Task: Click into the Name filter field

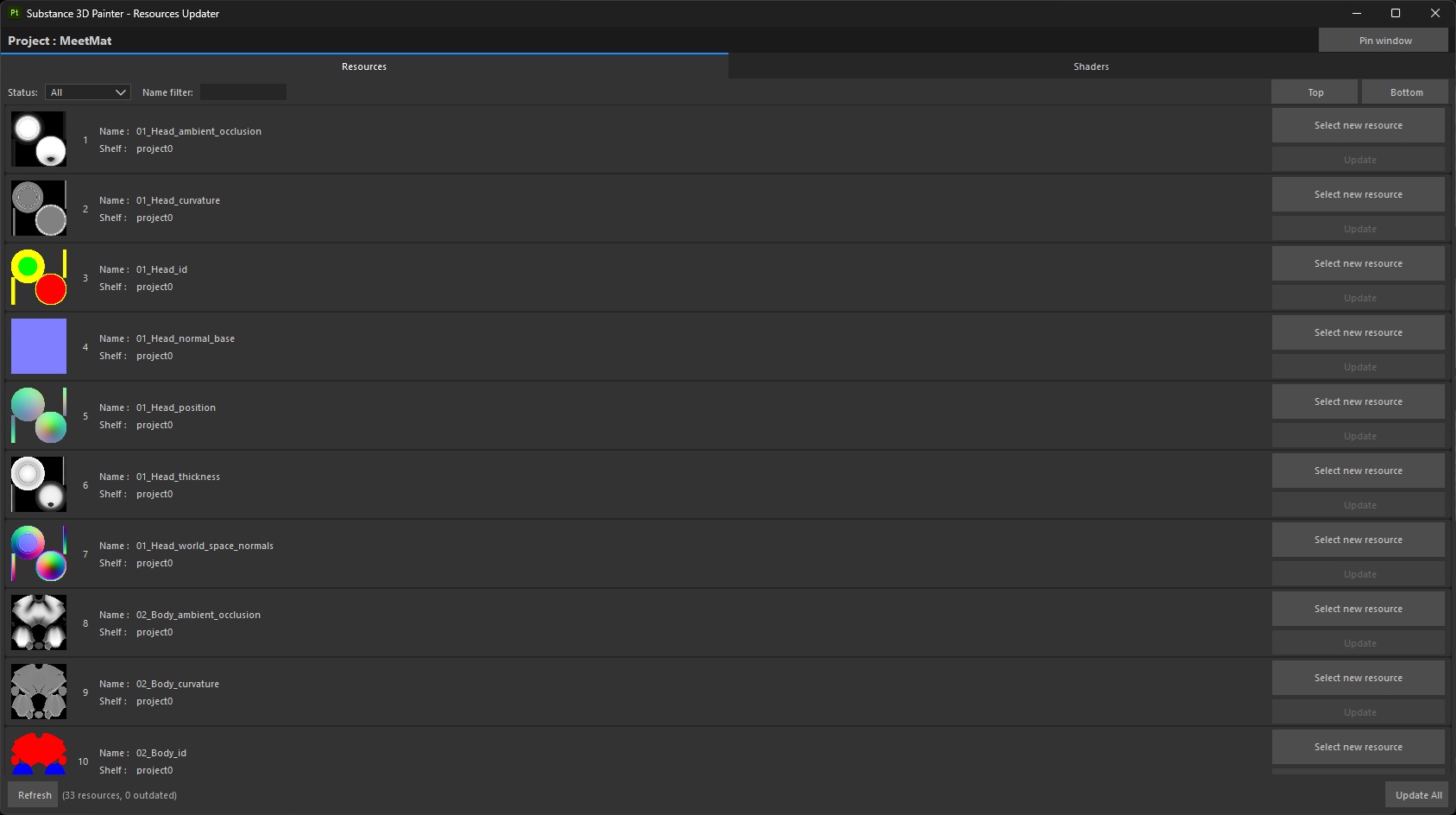Action: tap(243, 92)
